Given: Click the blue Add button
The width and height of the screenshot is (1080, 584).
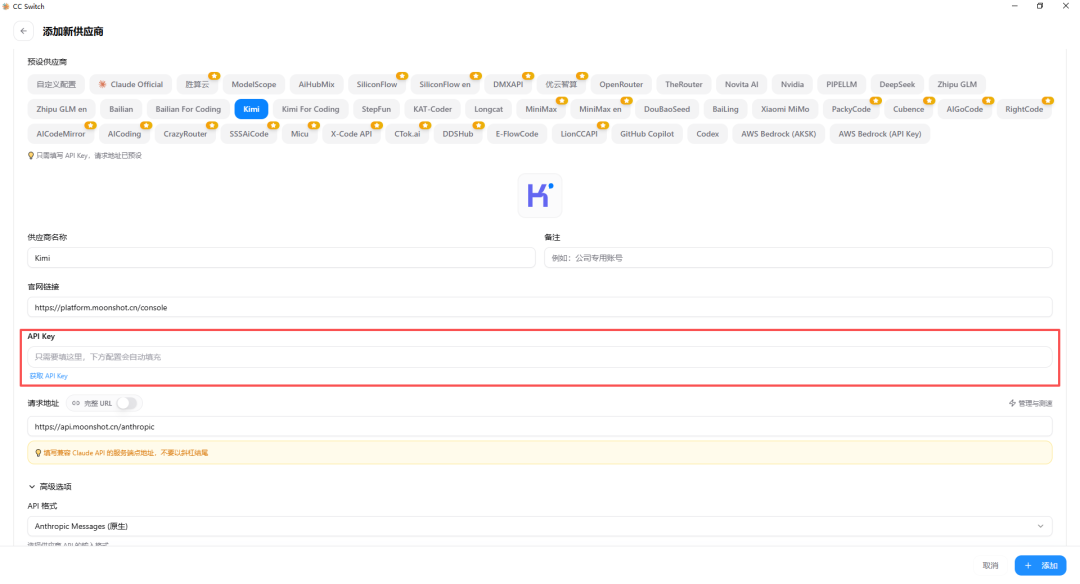Looking at the screenshot, I should [1040, 565].
